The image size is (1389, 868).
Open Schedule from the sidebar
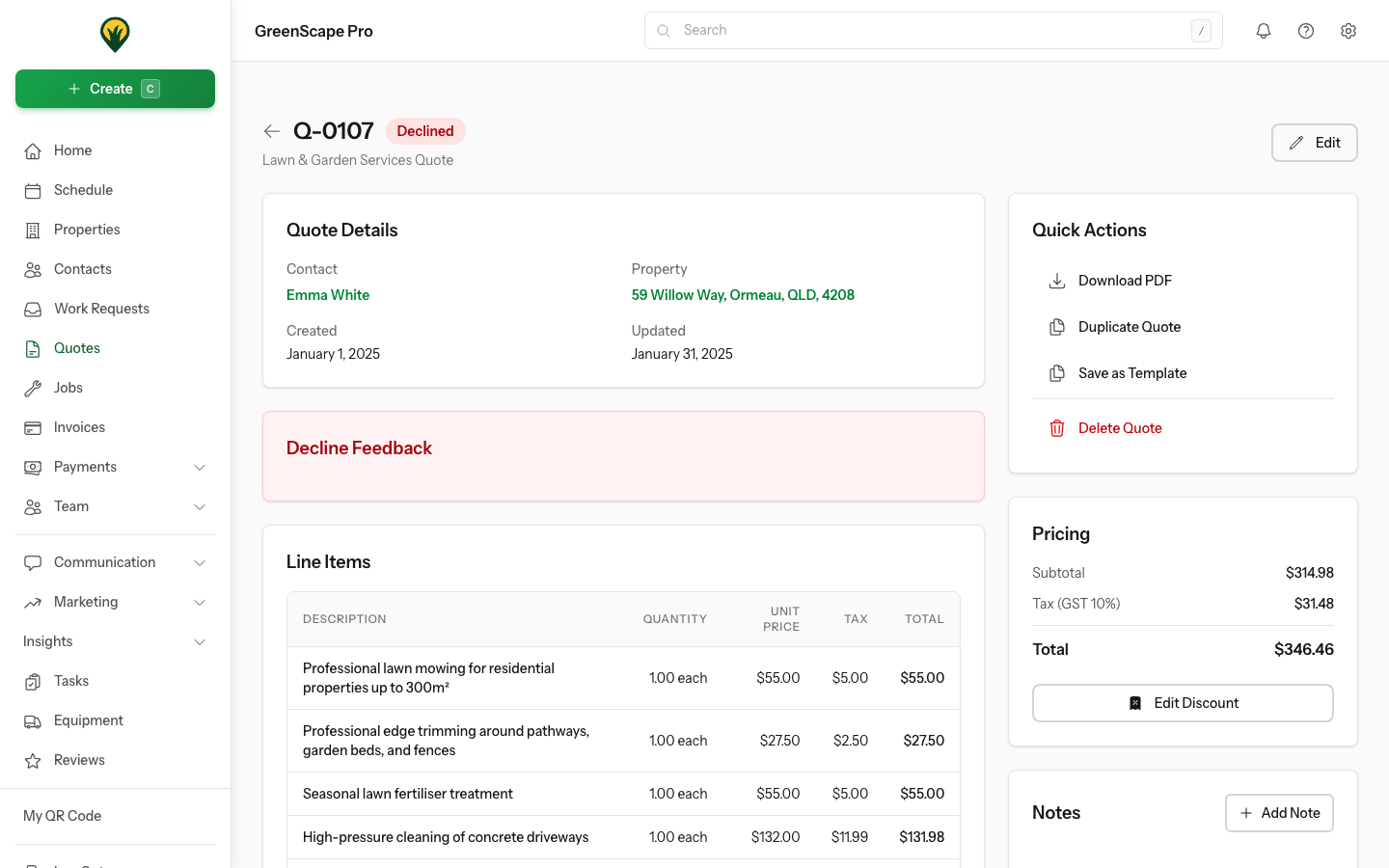click(81, 189)
